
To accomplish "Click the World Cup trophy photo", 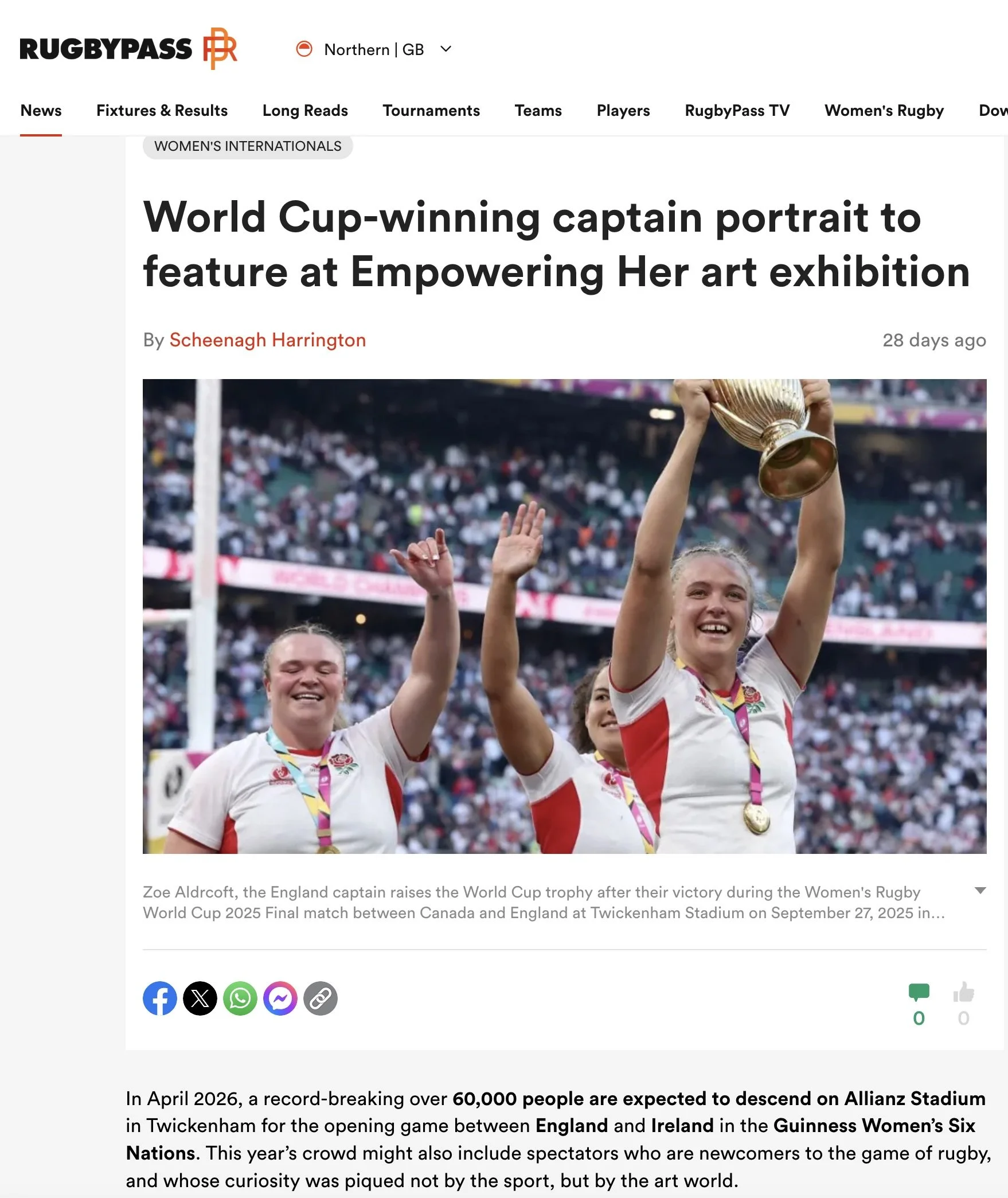I will coord(565,616).
